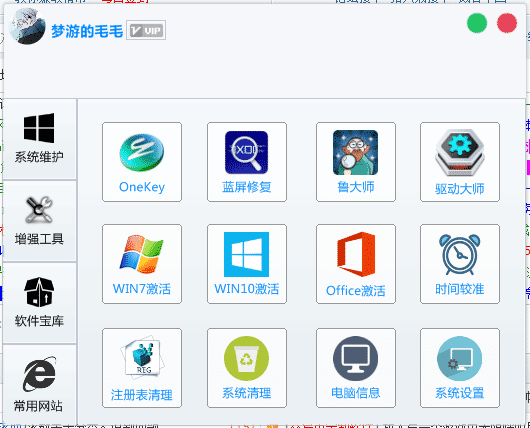
Task: Click the green circle minimize button
Action: [x=477, y=23]
